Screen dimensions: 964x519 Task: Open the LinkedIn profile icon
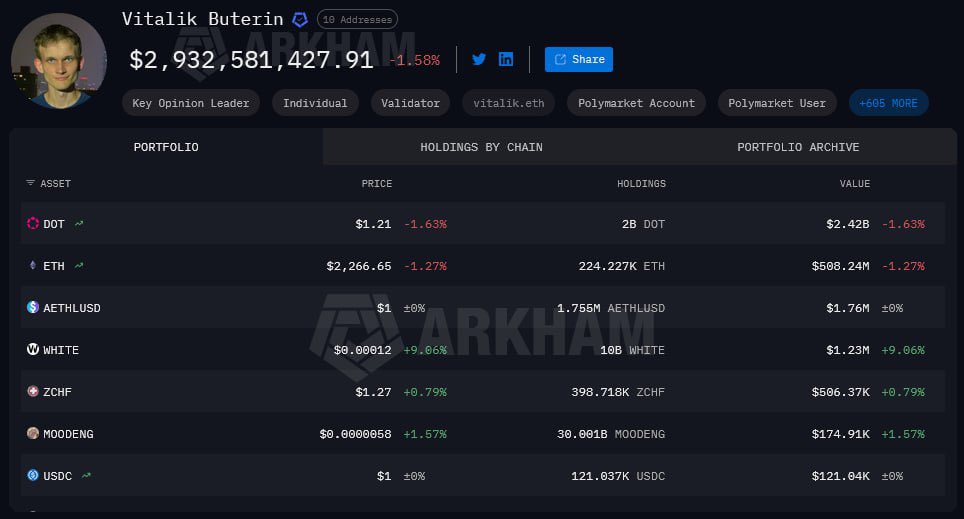click(x=506, y=59)
